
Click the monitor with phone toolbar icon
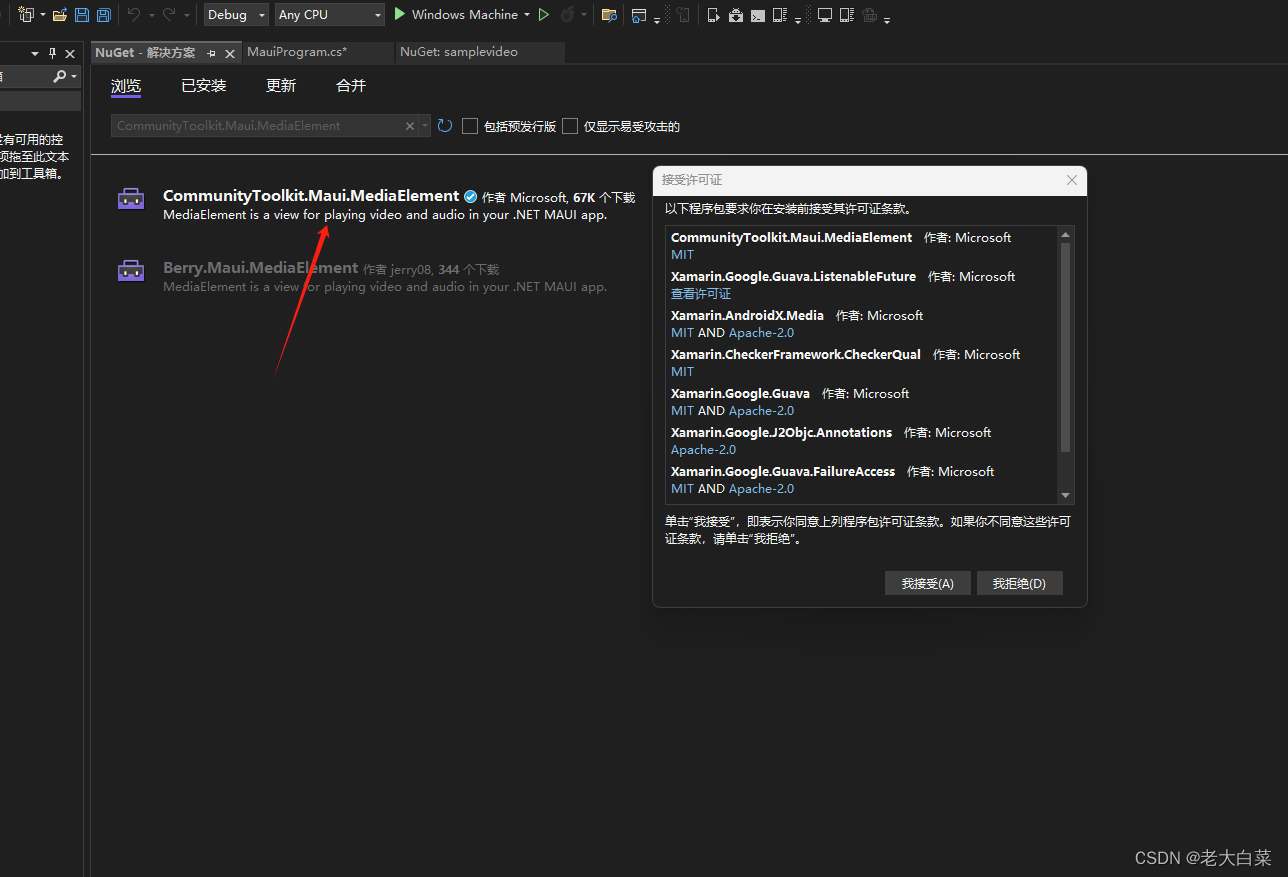(847, 14)
